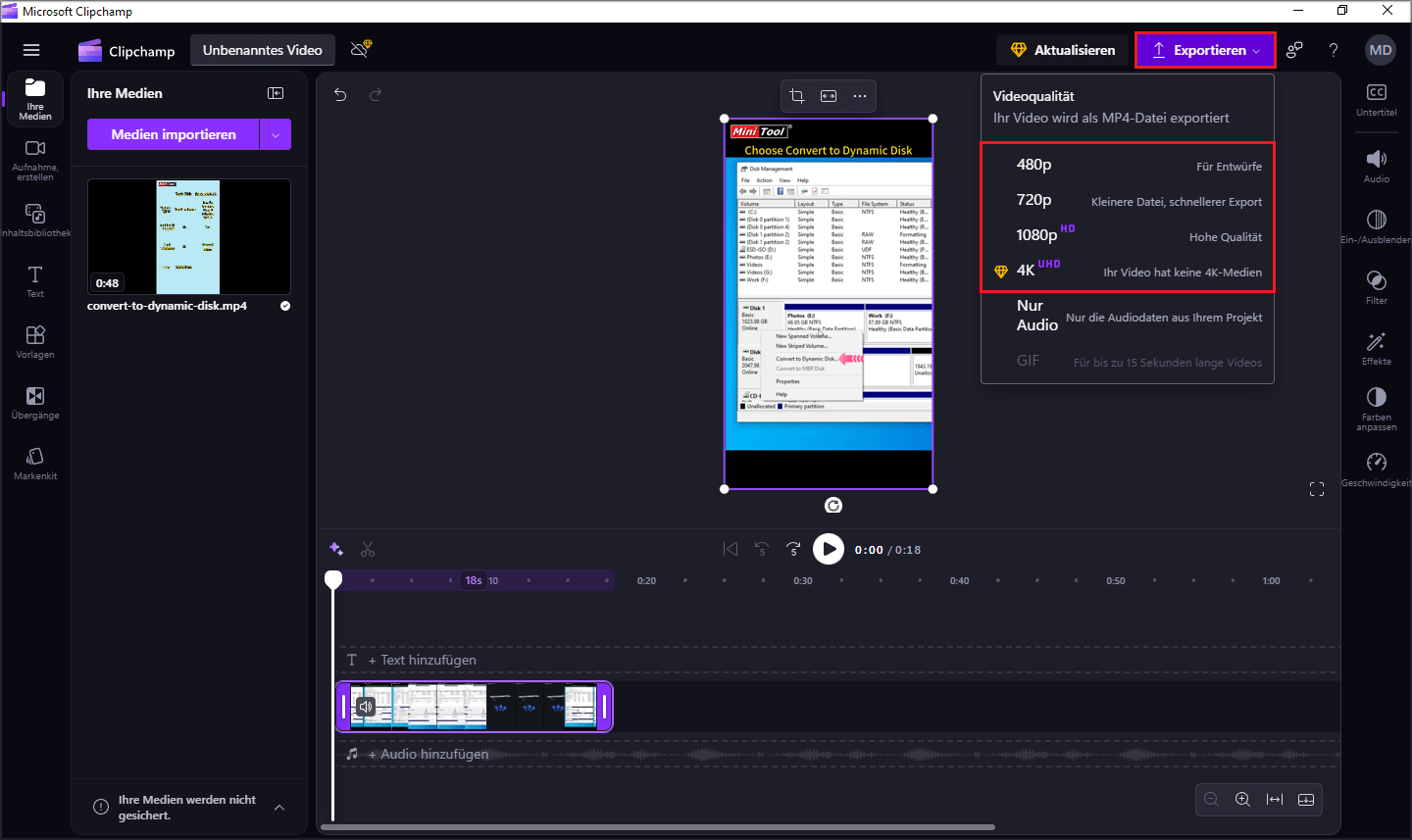Click the 0:30 mark on timeline ruler
This screenshot has height=840, width=1412.
click(x=803, y=581)
